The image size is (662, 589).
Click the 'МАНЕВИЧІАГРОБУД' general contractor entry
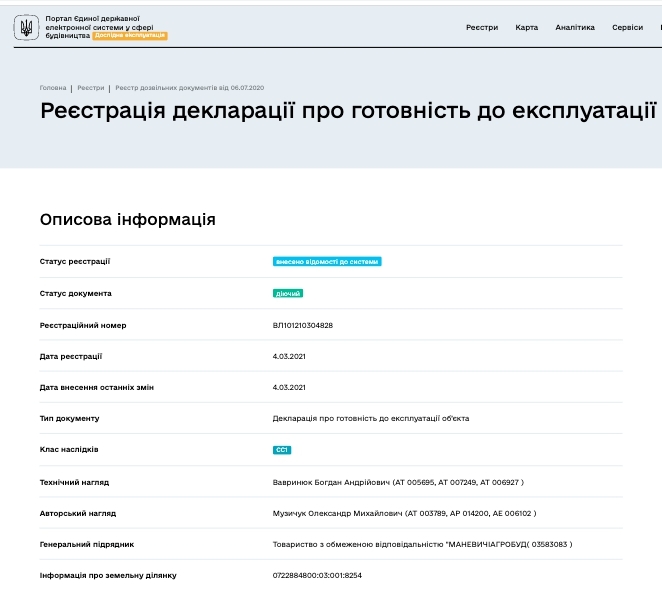tap(422, 545)
